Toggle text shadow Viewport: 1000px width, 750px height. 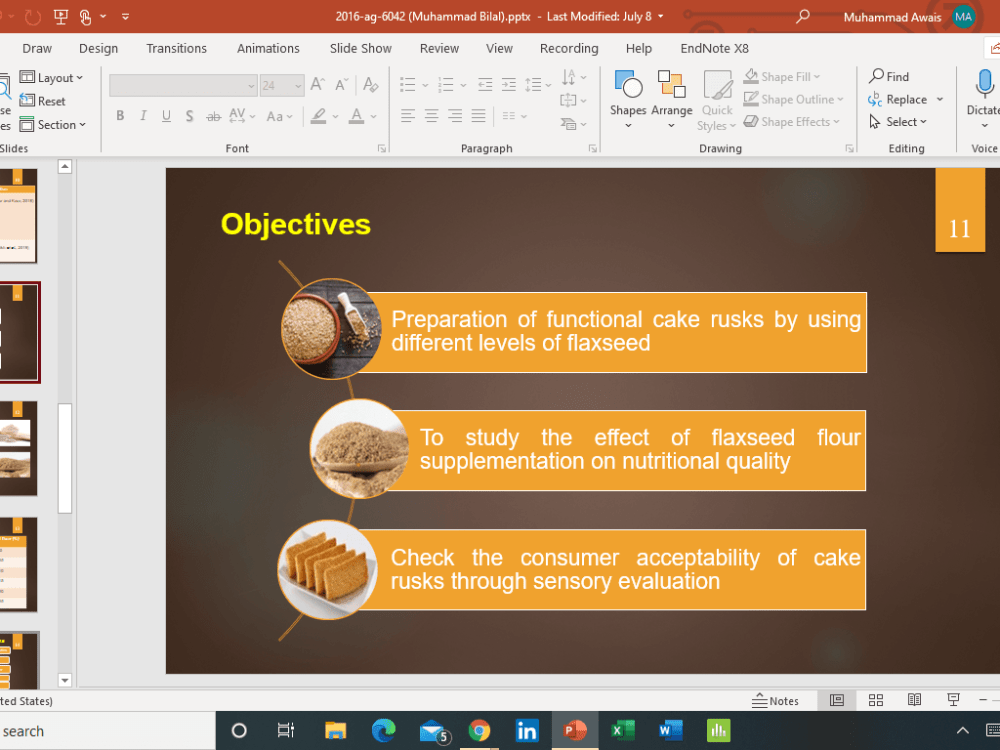point(189,116)
